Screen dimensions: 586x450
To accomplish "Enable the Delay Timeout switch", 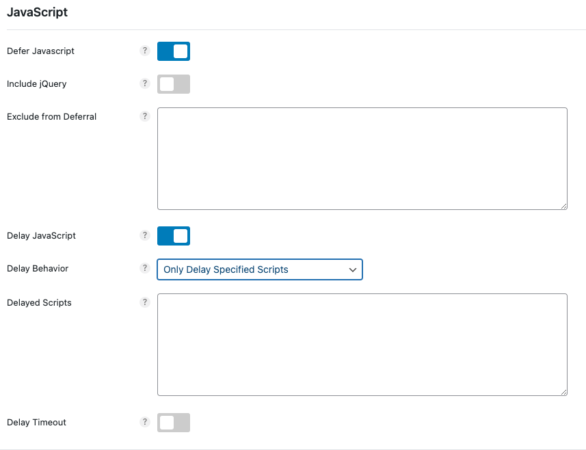I will tap(173, 423).
